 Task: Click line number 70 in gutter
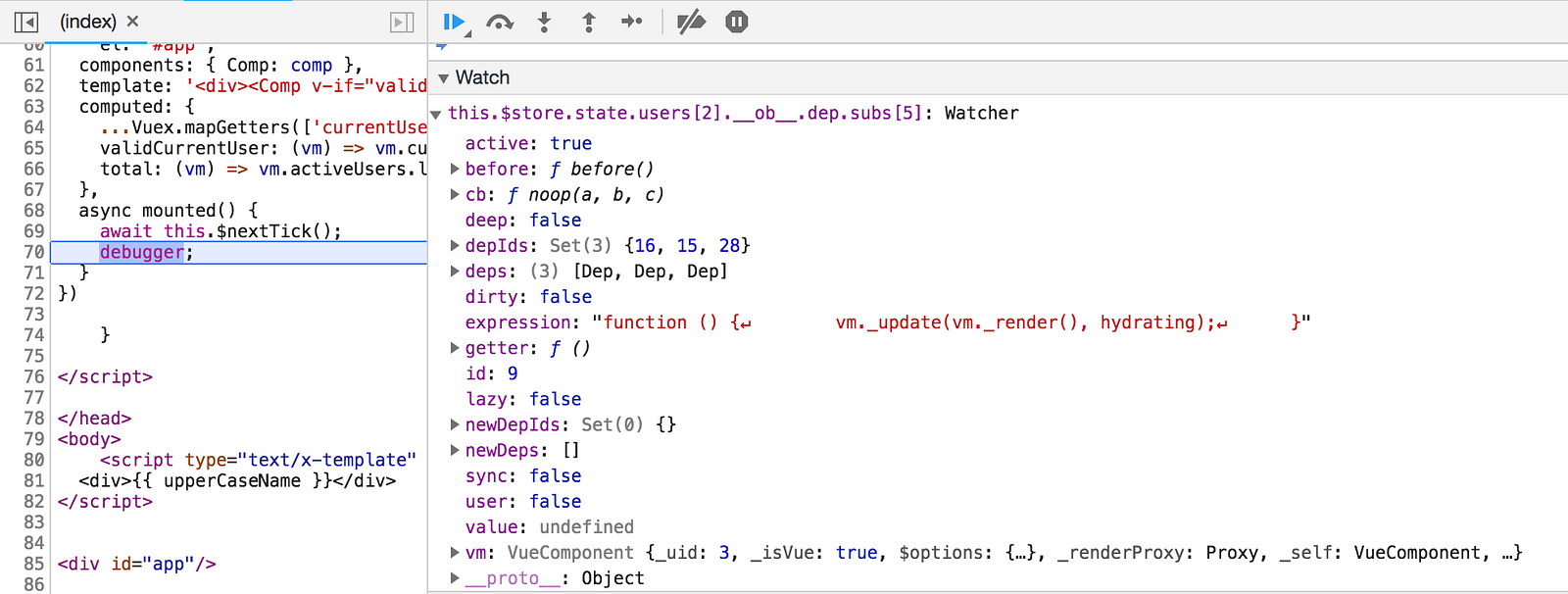34,252
